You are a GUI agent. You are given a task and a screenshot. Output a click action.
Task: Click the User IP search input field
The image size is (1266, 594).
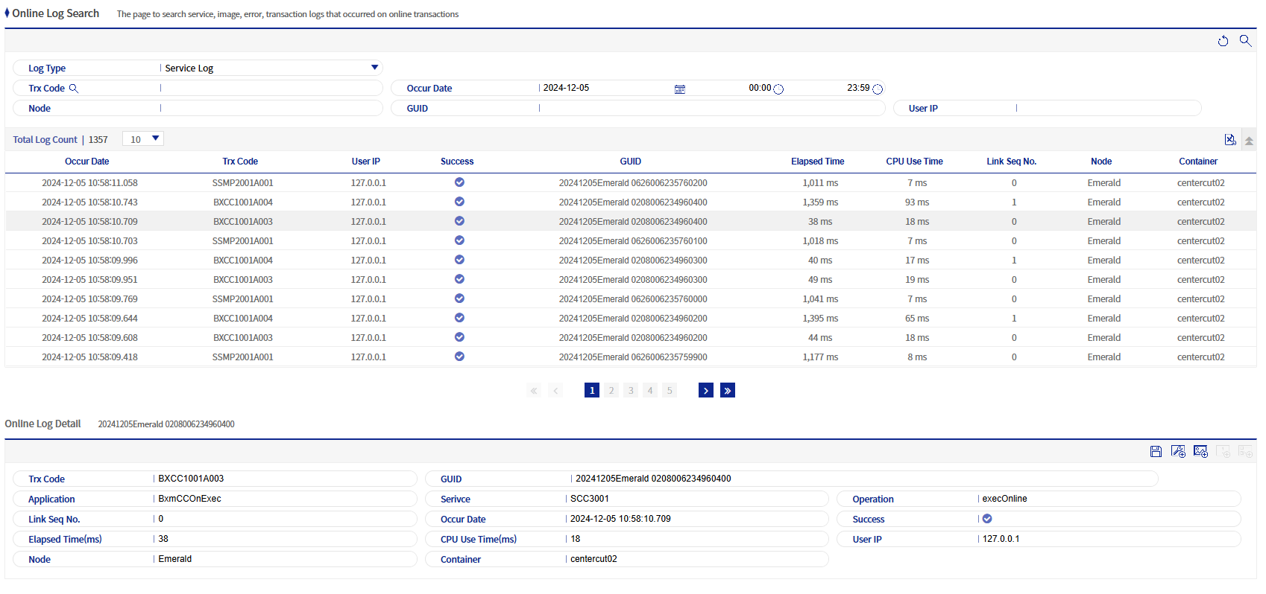pyautogui.click(x=1107, y=108)
